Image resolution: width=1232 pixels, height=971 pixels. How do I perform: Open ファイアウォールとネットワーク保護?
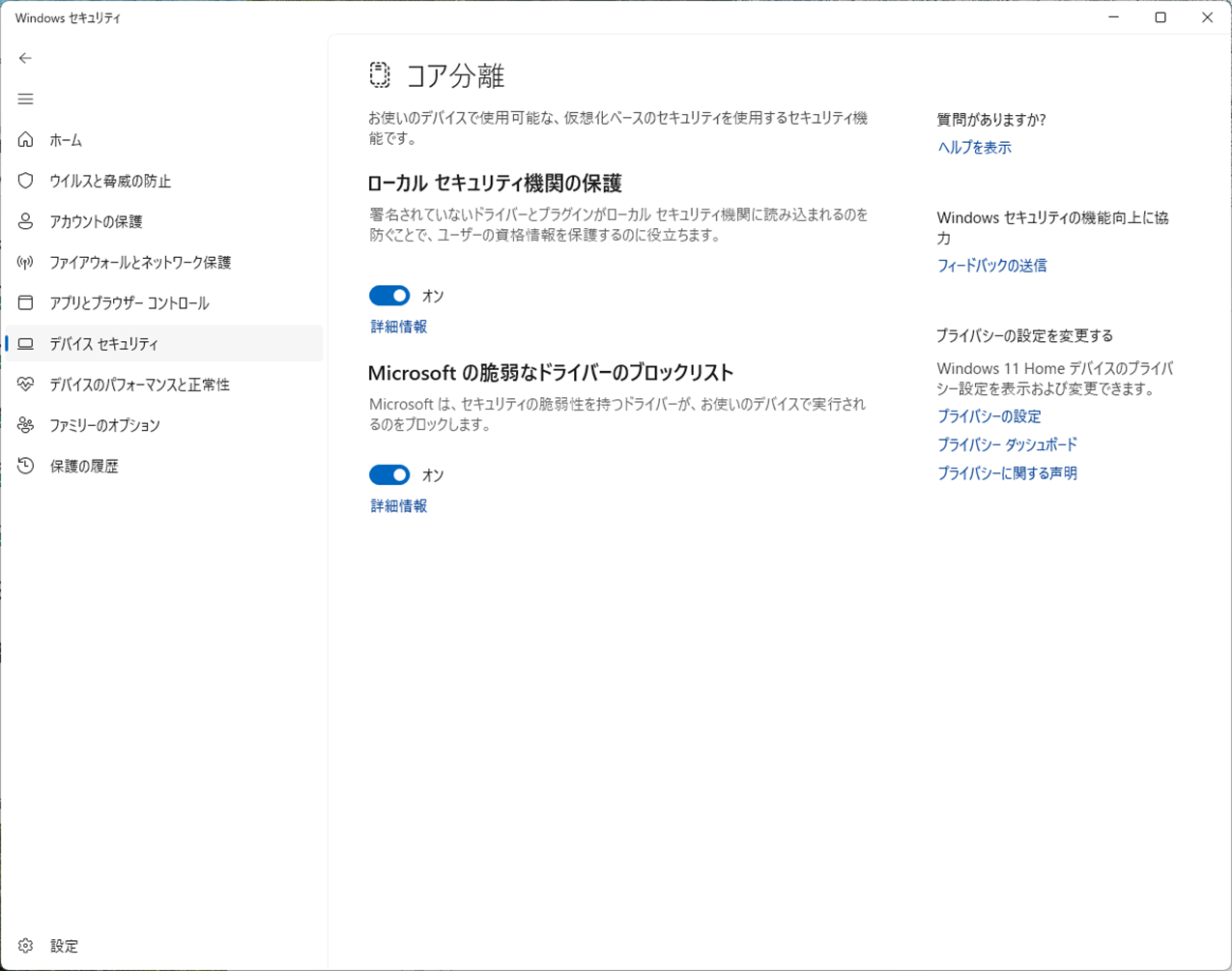[x=164, y=262]
